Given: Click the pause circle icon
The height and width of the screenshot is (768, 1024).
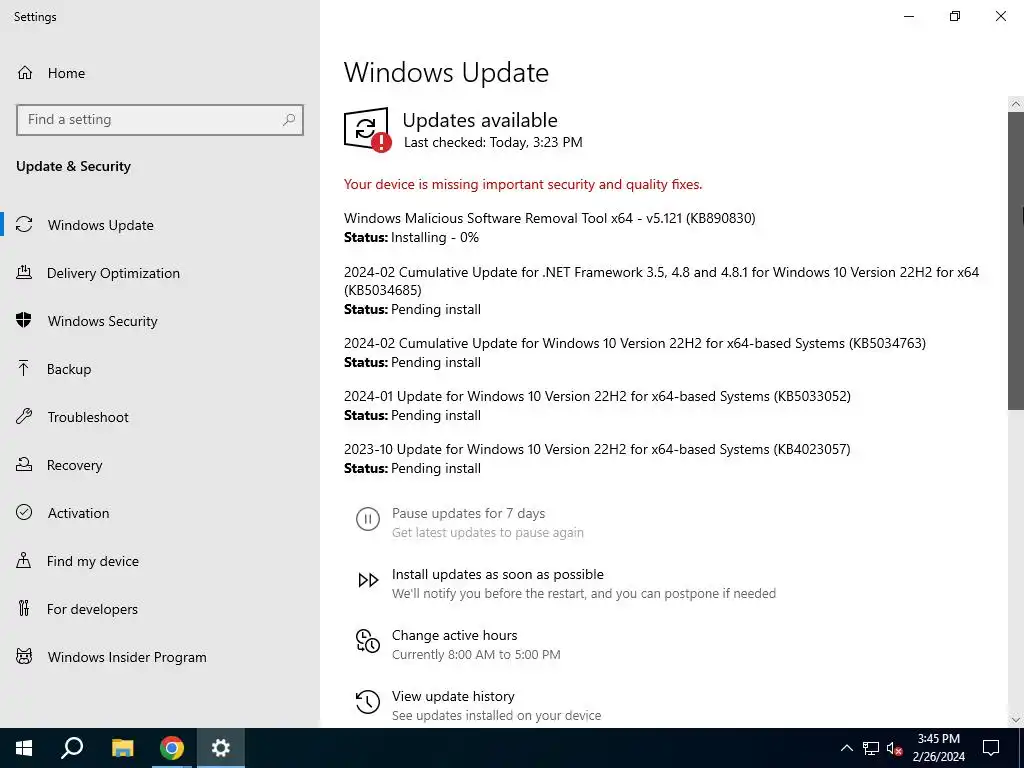Looking at the screenshot, I should (368, 519).
